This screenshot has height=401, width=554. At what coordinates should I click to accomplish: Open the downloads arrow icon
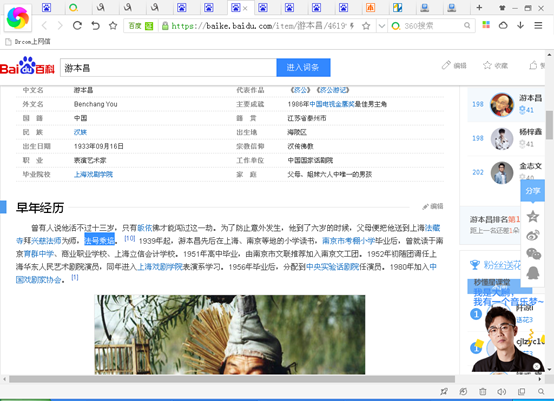pos(520,25)
